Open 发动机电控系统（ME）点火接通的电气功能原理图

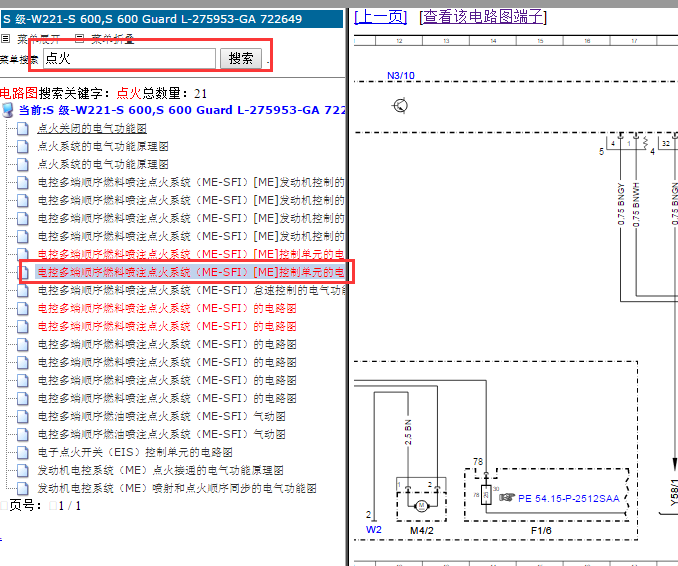click(160, 470)
